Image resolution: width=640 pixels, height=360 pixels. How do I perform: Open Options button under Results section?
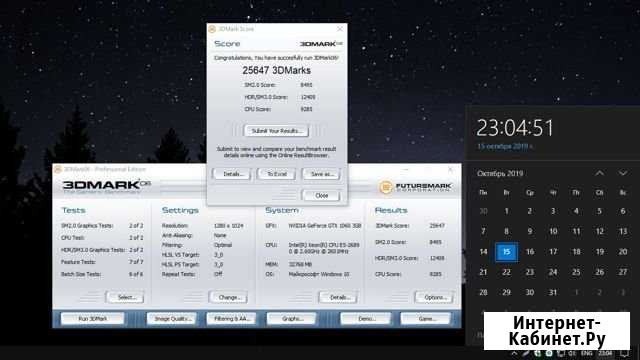pyautogui.click(x=434, y=297)
